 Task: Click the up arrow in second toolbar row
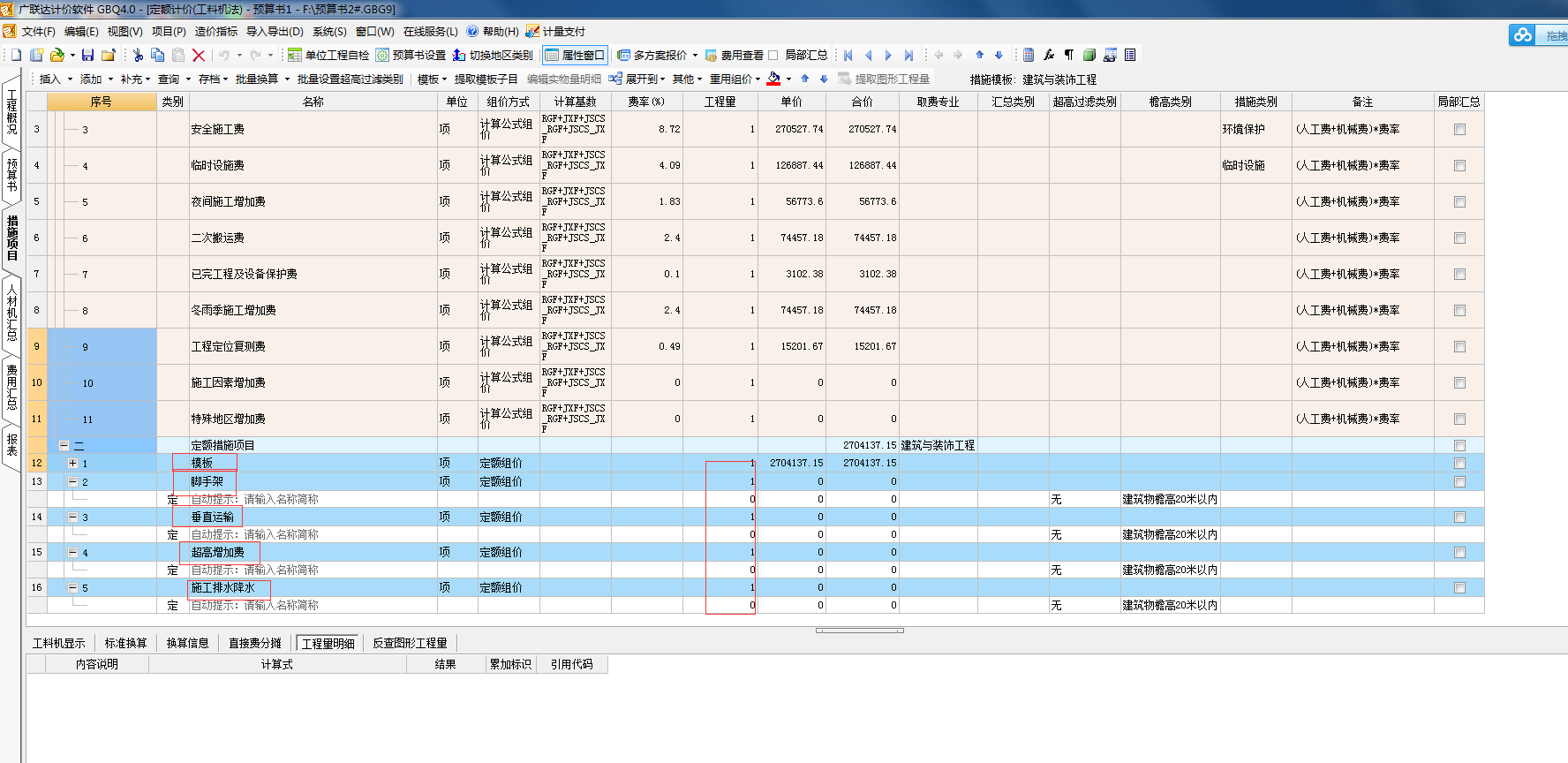(805, 79)
